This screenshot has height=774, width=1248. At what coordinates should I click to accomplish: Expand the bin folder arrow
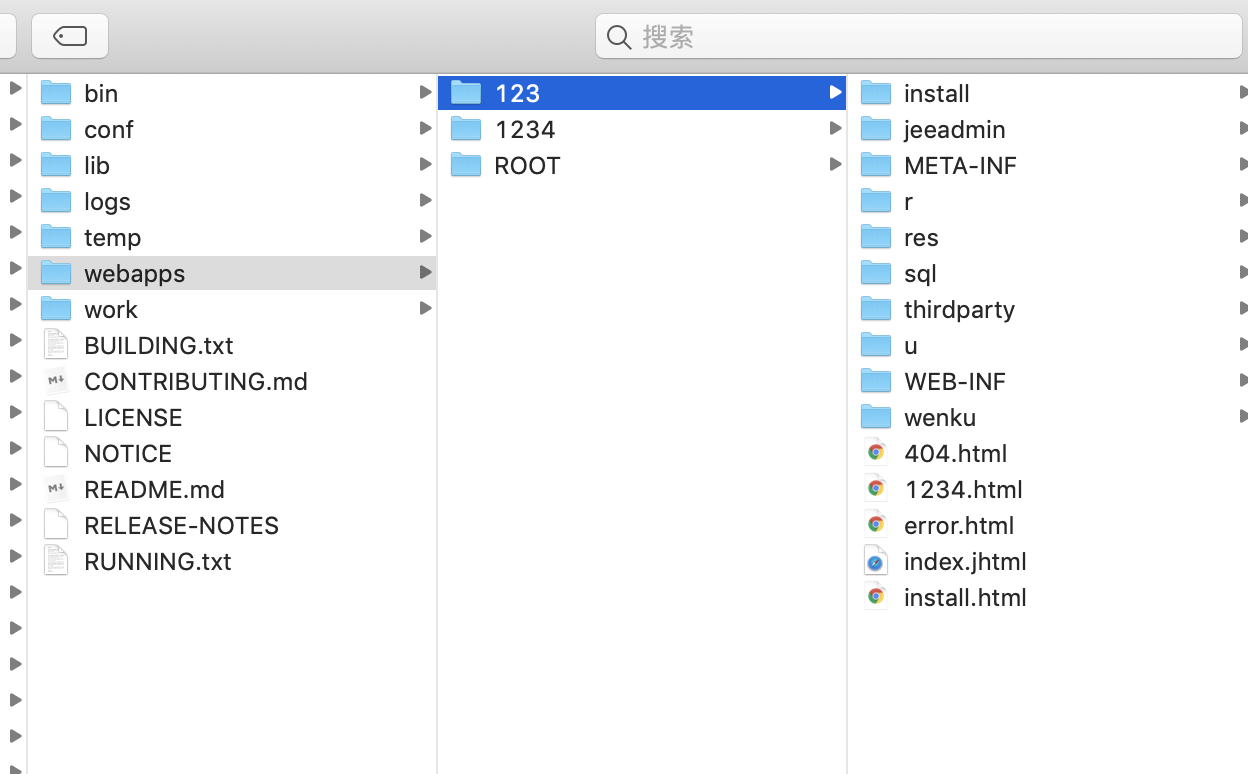[426, 93]
